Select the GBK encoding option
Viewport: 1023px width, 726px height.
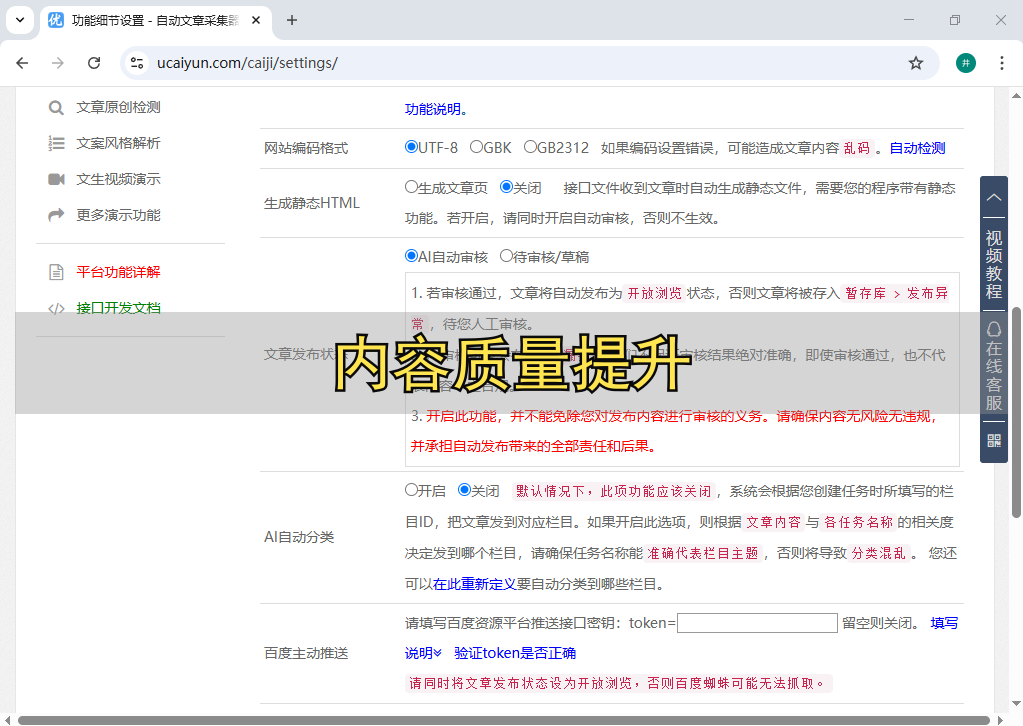[x=476, y=147]
